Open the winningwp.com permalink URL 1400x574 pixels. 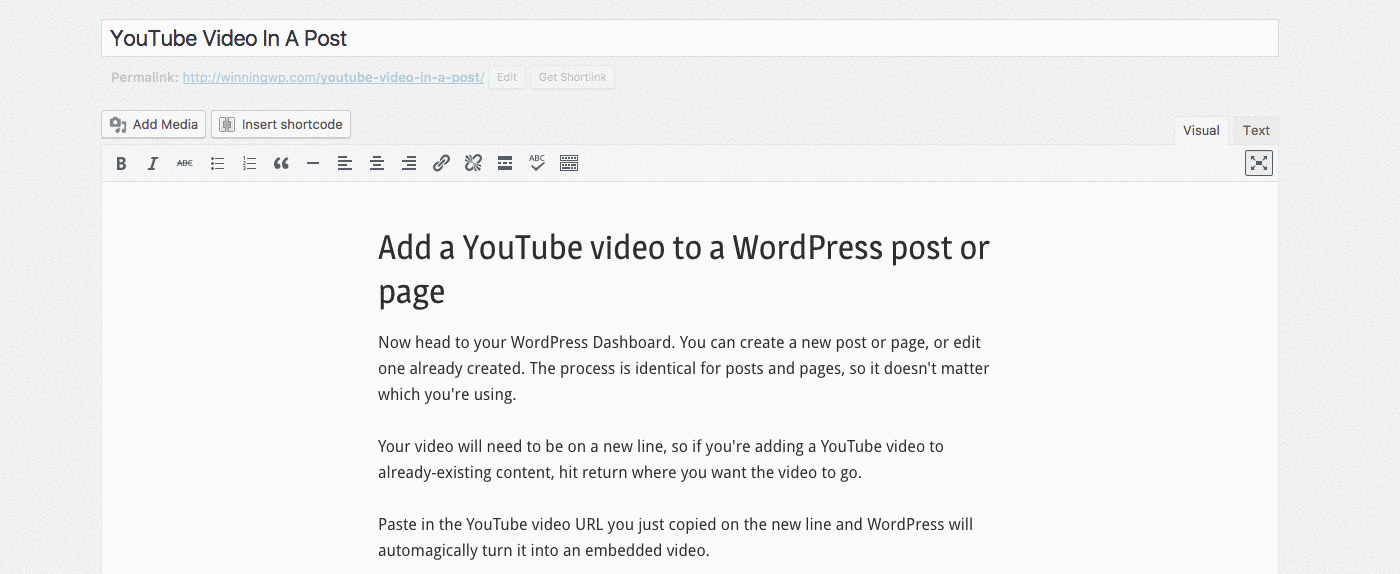(x=333, y=77)
